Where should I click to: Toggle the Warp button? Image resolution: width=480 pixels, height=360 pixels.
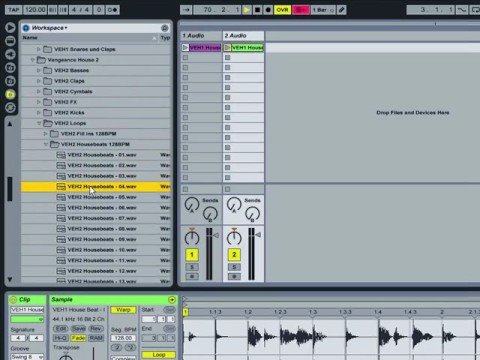[123, 310]
